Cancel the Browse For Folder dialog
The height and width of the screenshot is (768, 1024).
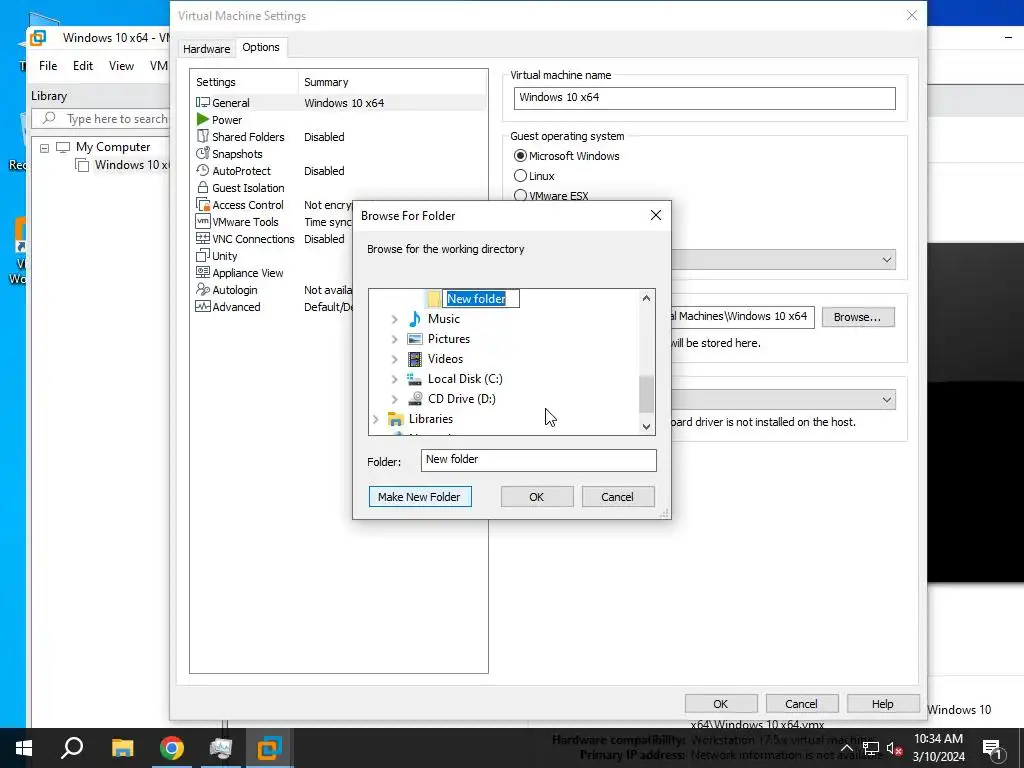pos(618,496)
